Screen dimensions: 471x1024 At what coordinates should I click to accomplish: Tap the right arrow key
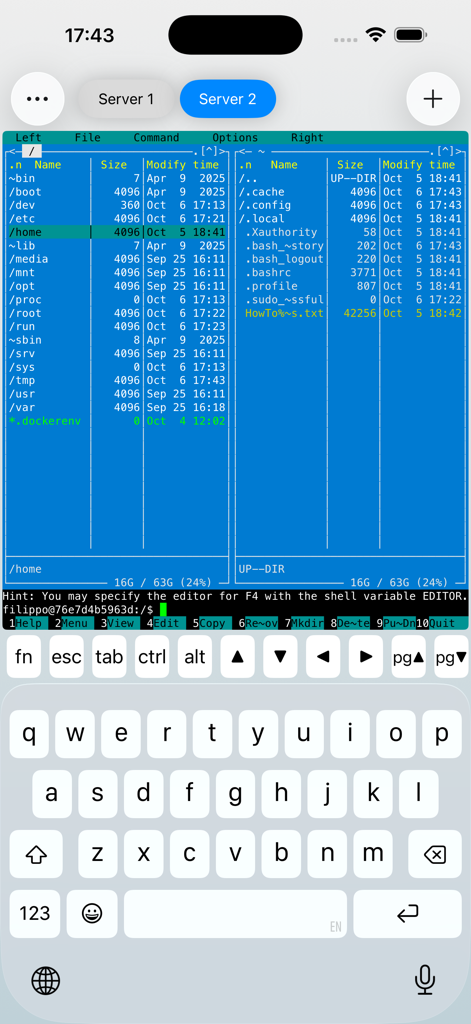tap(366, 656)
